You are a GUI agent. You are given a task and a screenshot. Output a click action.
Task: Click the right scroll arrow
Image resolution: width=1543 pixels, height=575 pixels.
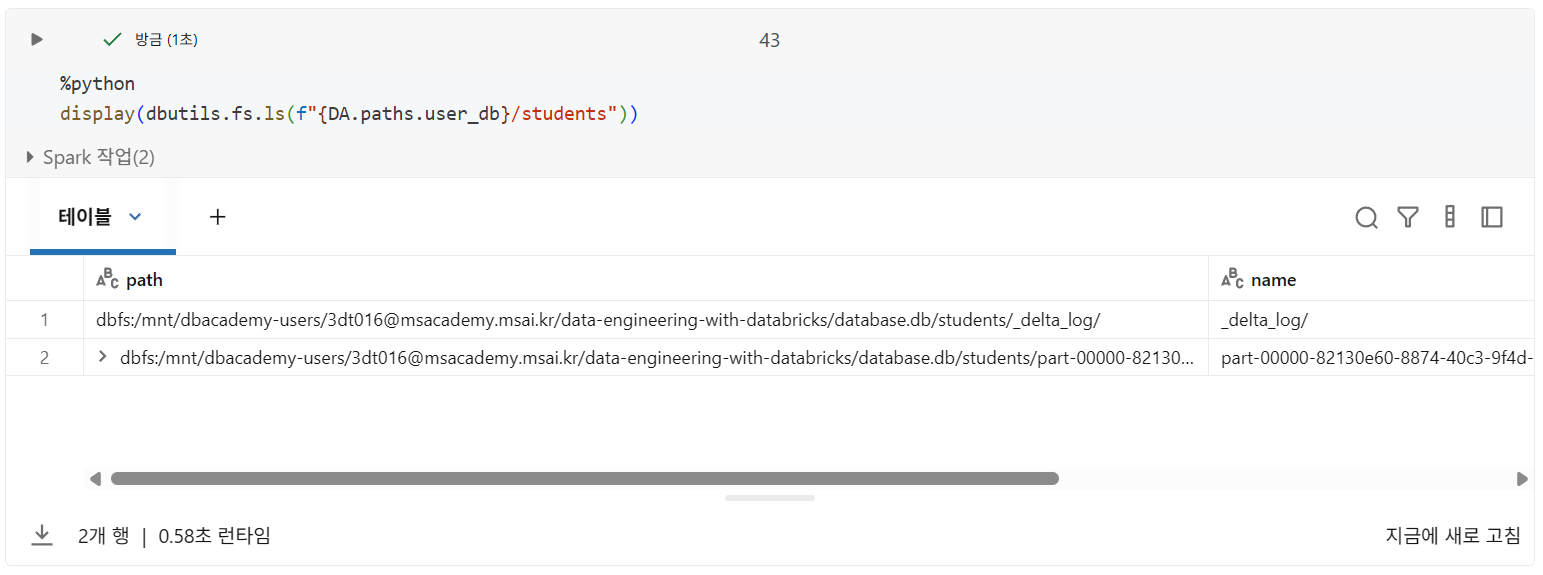pyautogui.click(x=1522, y=479)
